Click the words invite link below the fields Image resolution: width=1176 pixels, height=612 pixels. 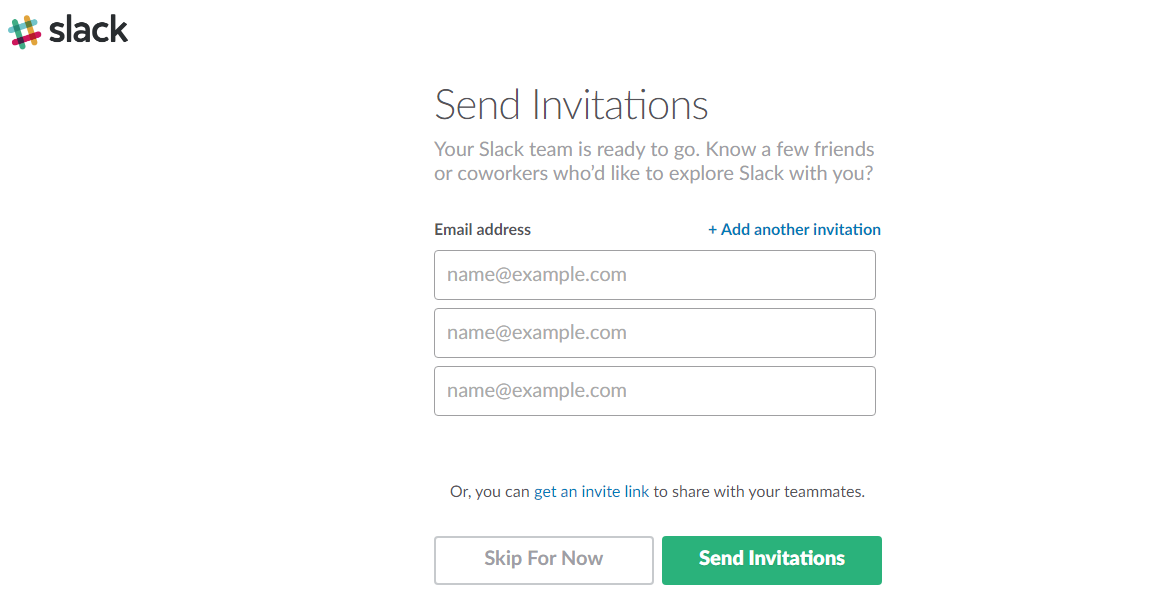[x=615, y=492]
